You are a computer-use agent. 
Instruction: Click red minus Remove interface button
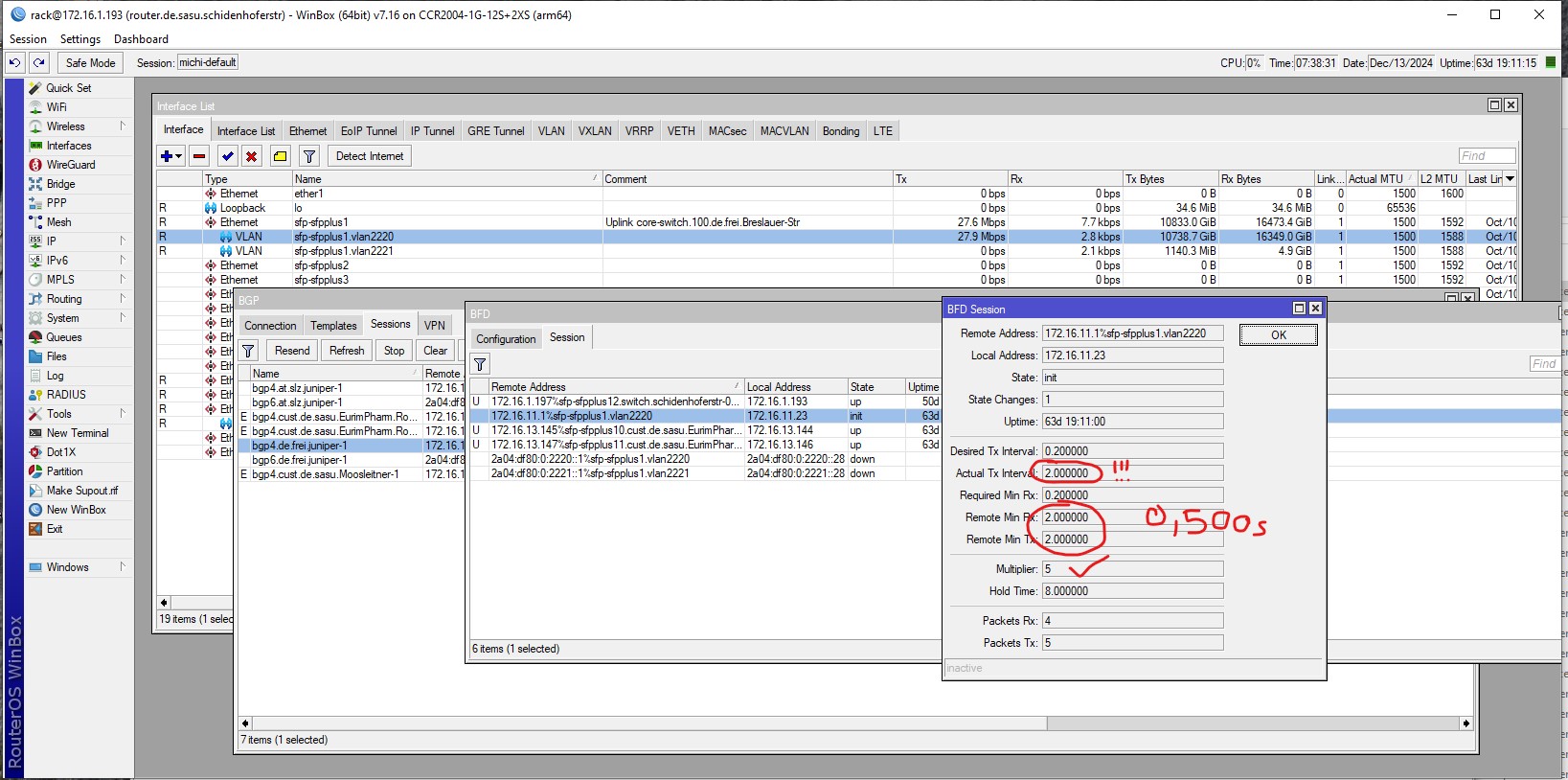point(199,156)
